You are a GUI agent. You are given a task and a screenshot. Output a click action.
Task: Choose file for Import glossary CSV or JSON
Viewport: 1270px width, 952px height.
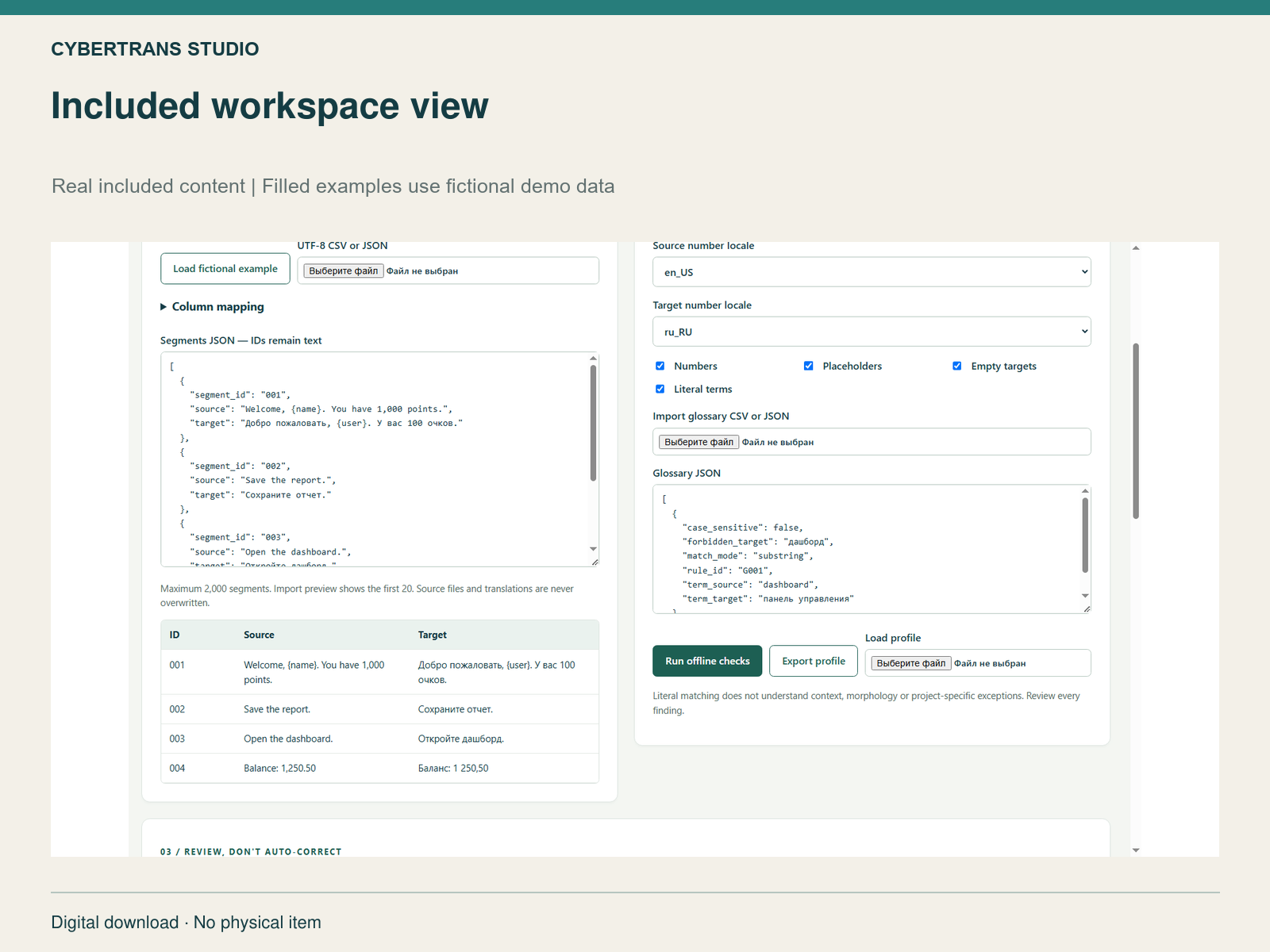[x=698, y=442]
